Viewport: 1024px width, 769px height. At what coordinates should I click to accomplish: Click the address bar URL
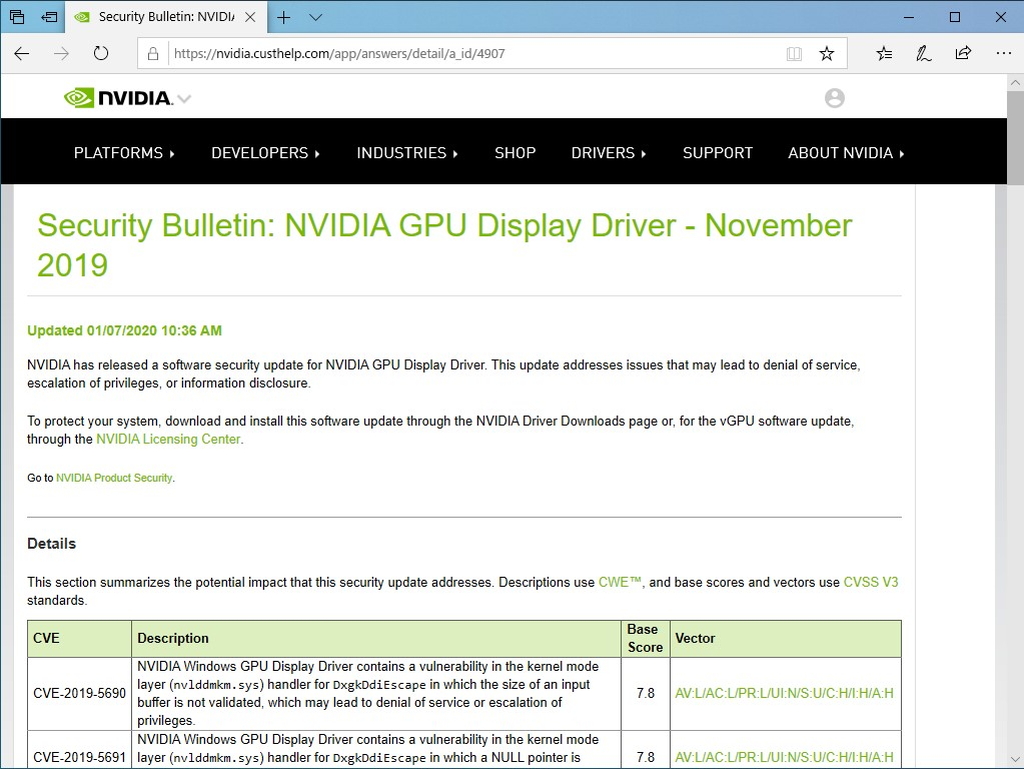pyautogui.click(x=340, y=54)
